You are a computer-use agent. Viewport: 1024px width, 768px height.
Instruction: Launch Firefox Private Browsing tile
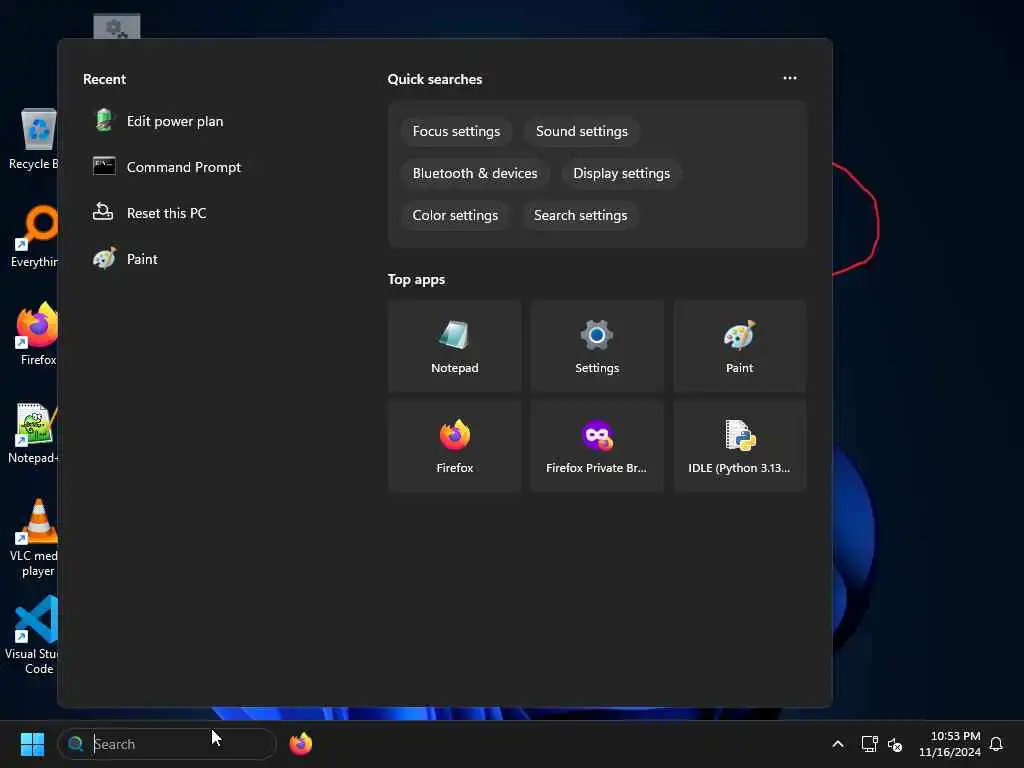pos(597,446)
